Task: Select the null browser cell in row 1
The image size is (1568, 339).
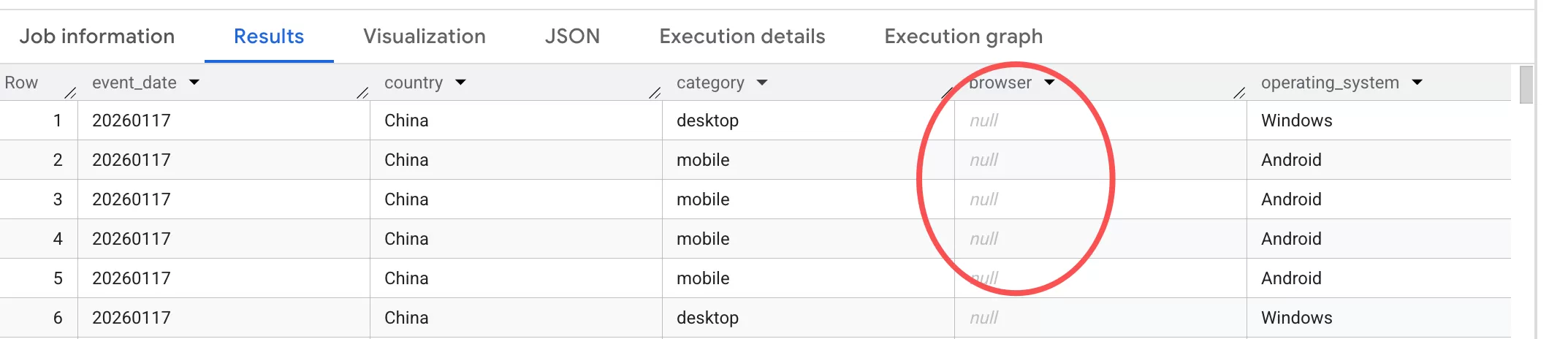Action: (983, 121)
